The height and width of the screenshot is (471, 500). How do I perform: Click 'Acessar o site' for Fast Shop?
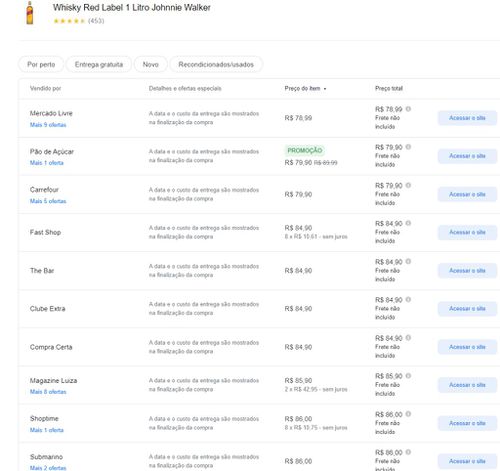pos(467,232)
